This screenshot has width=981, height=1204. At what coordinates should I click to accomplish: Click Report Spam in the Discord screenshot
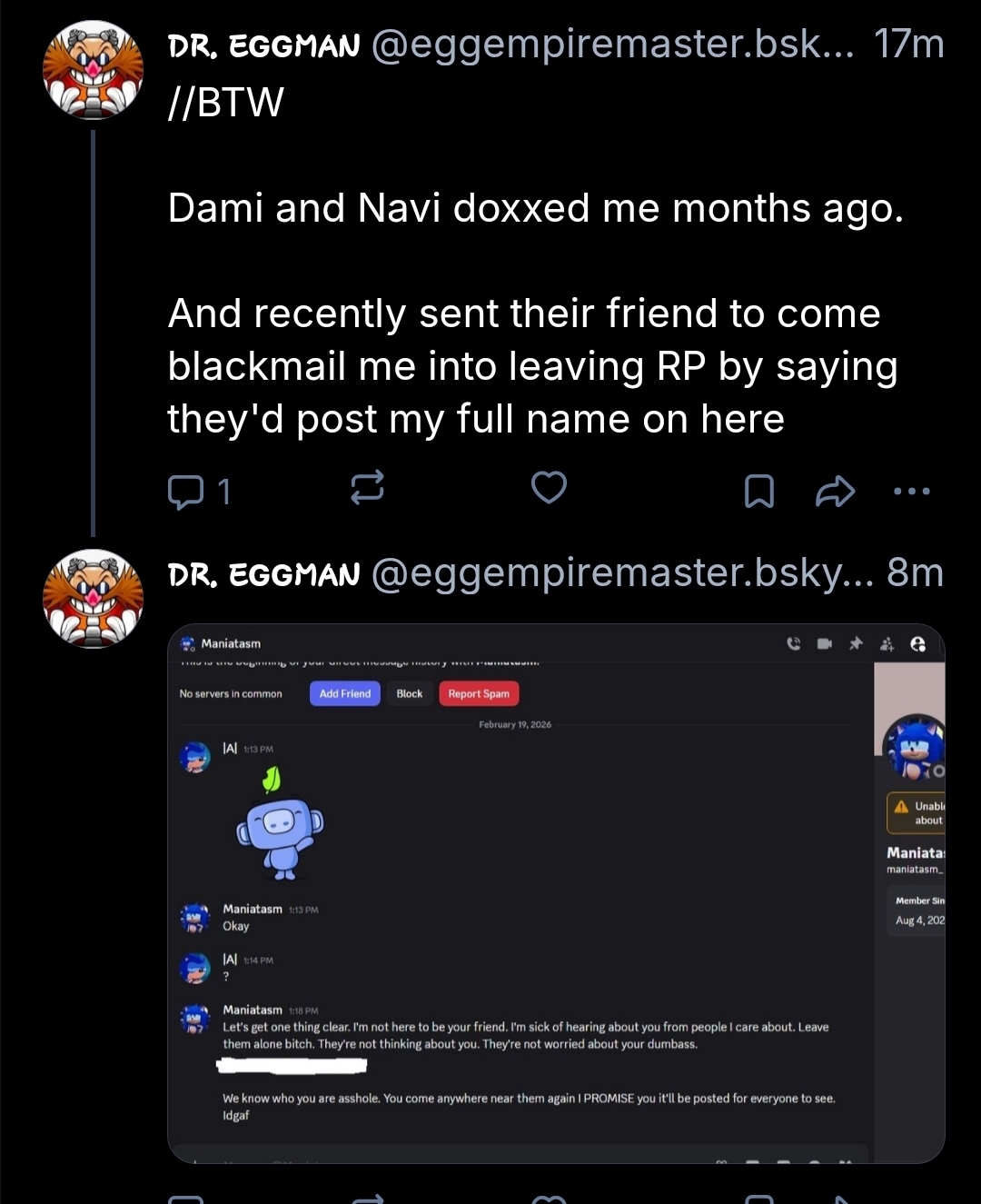(x=479, y=693)
